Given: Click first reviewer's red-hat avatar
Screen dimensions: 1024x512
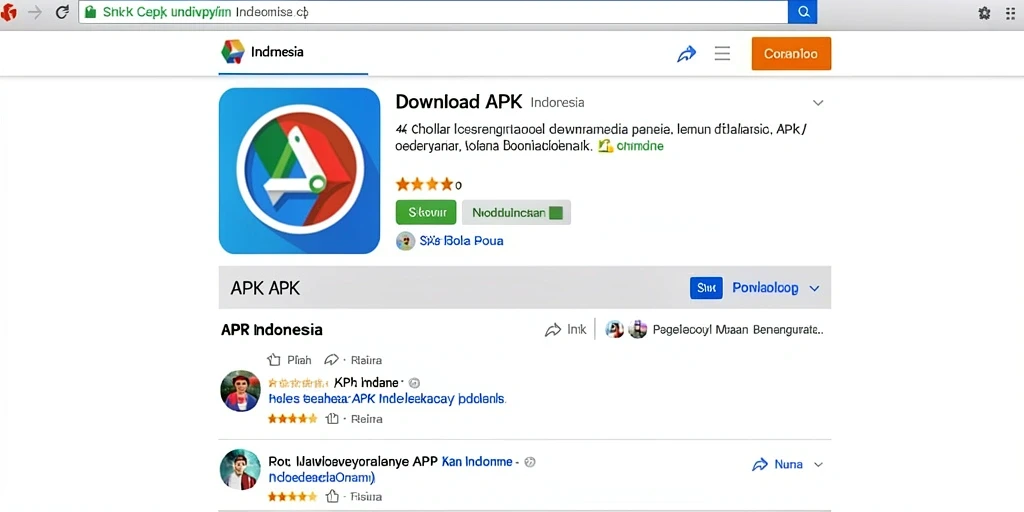Looking at the screenshot, I should tap(240, 391).
